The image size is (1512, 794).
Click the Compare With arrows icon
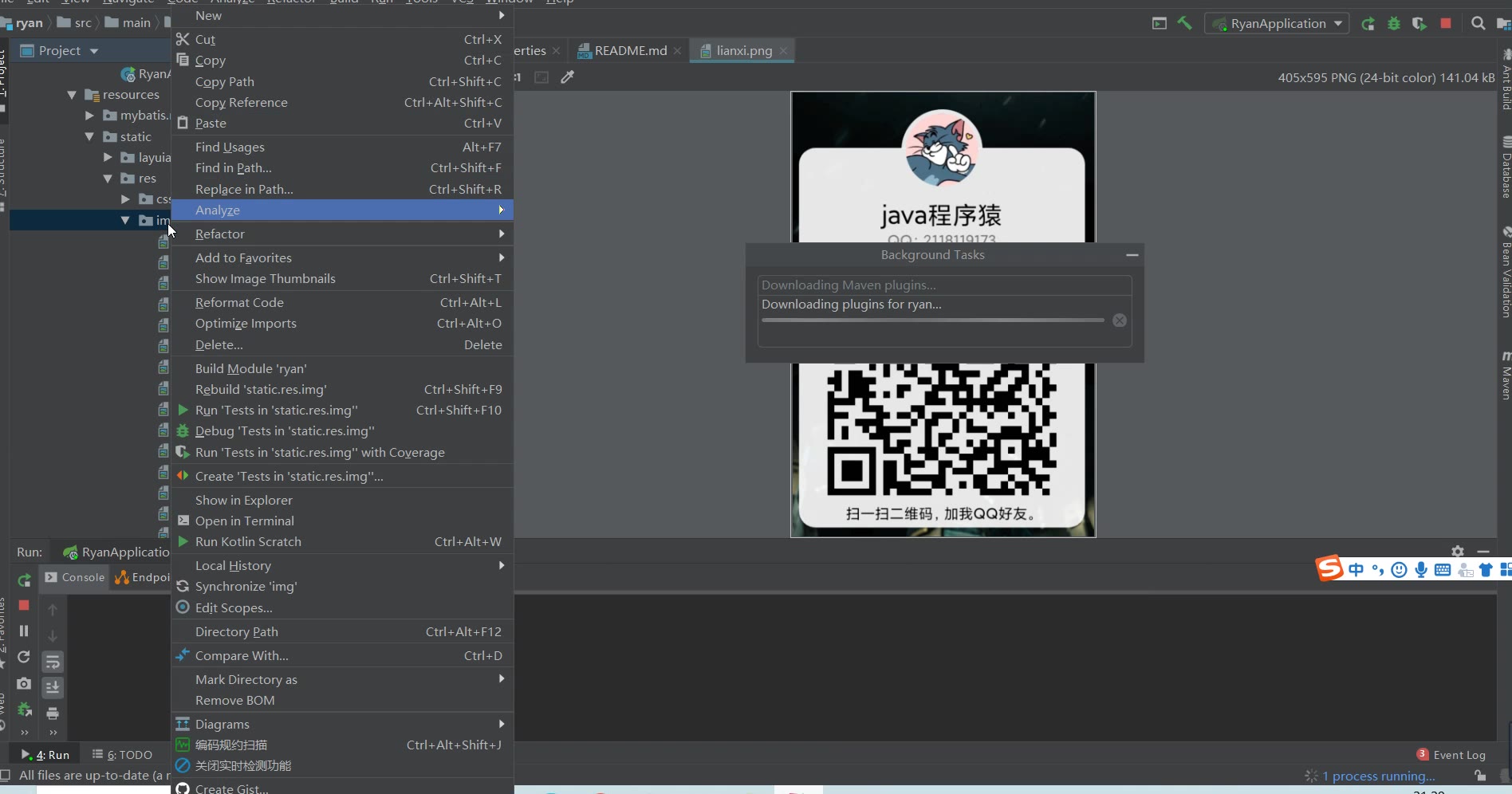(183, 655)
